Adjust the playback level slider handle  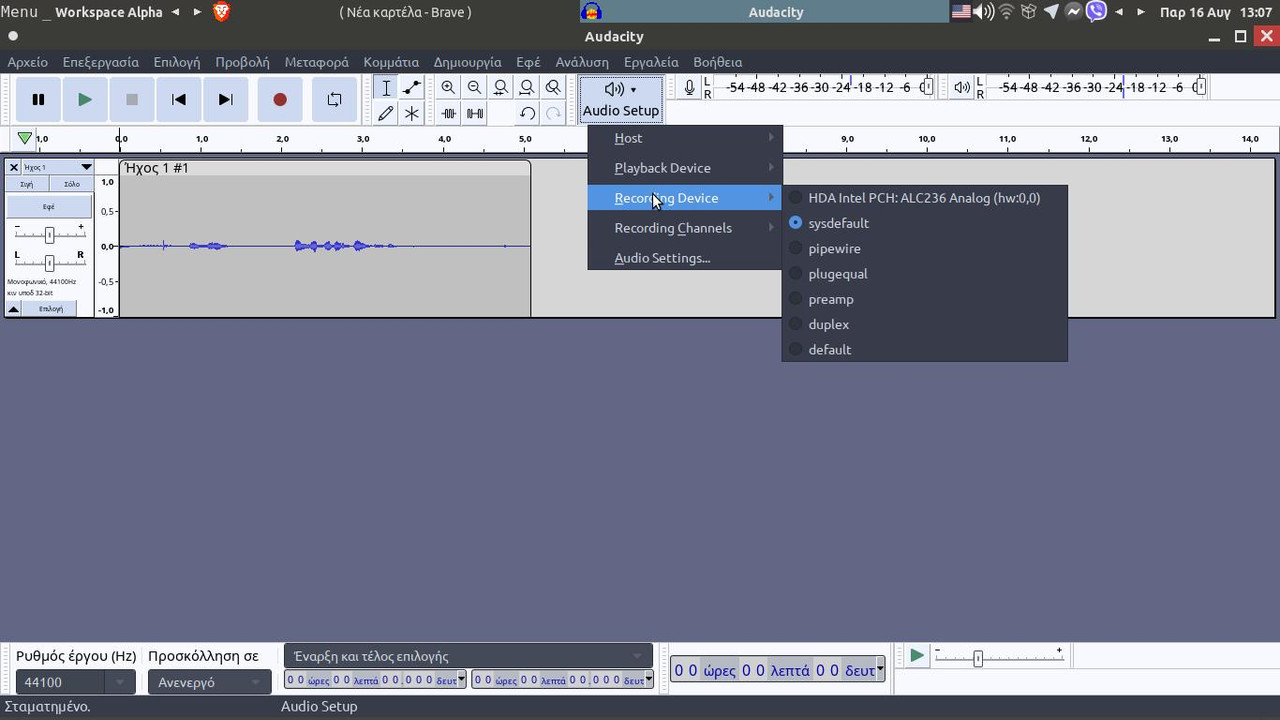click(1200, 88)
